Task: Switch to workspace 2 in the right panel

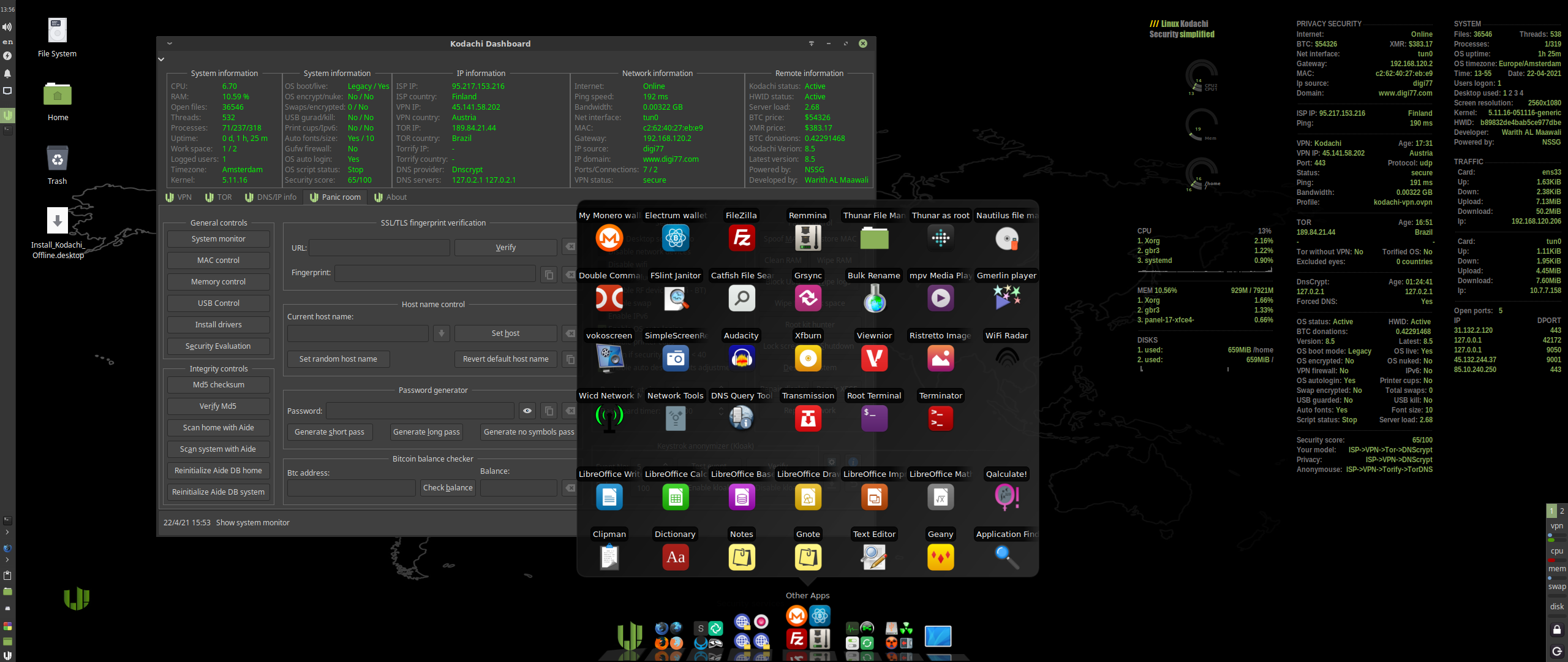Action: (x=1562, y=511)
